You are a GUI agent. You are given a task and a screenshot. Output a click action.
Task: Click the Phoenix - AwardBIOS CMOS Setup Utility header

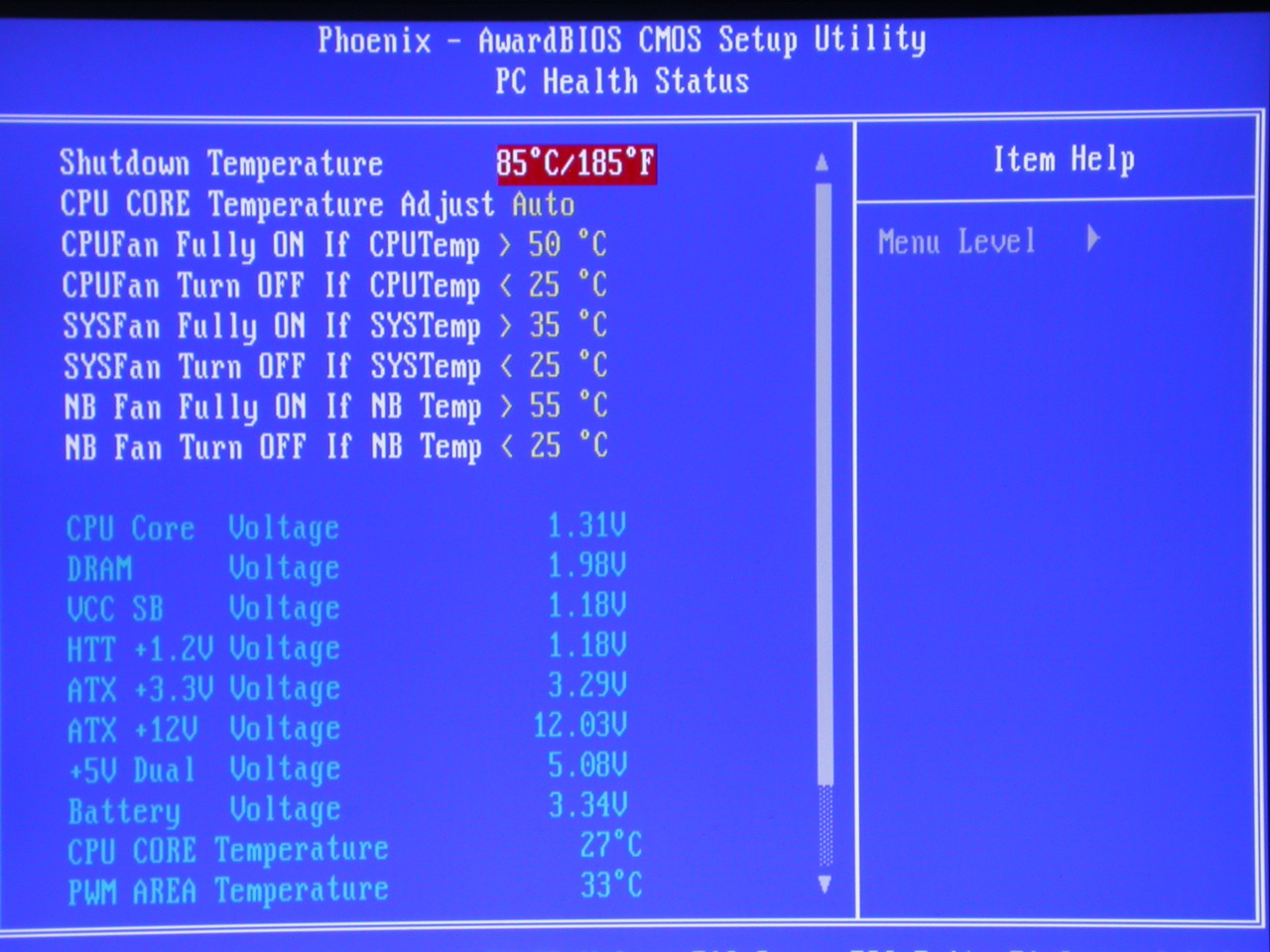(x=622, y=41)
